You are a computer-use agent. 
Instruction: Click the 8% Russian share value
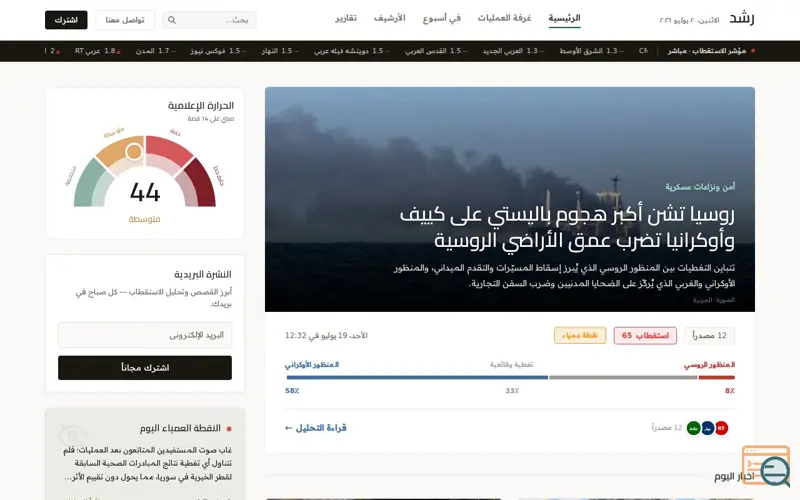click(x=730, y=391)
